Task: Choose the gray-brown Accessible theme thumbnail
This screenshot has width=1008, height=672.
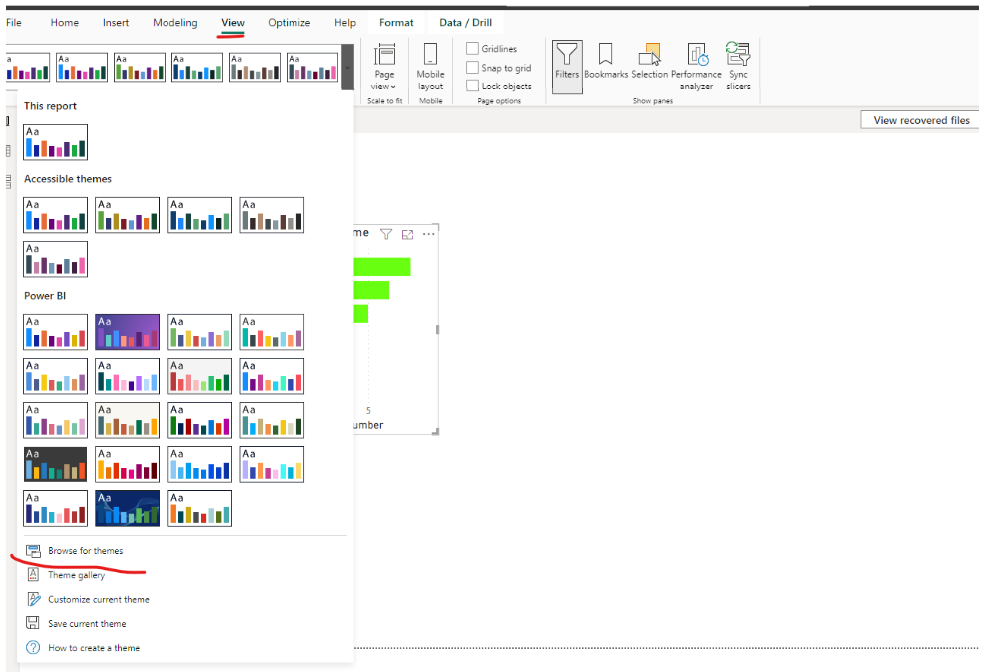Action: 271,215
